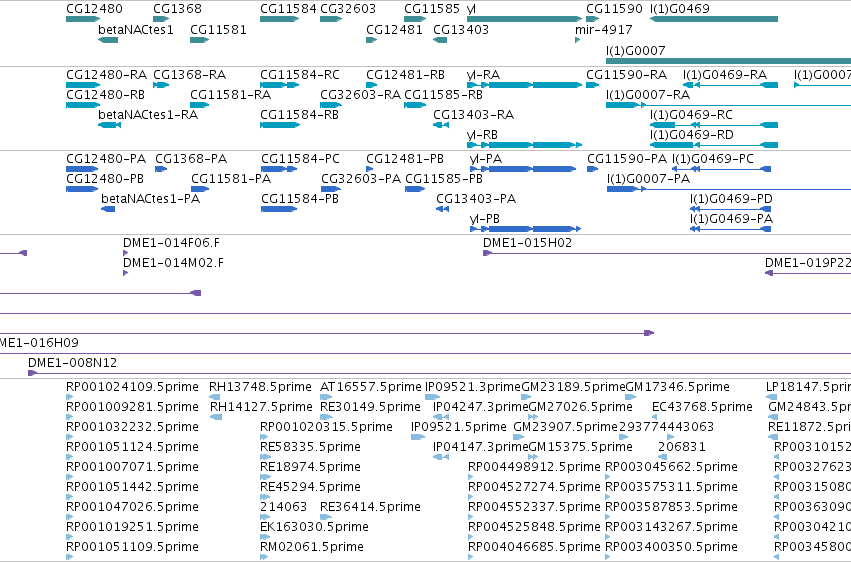The height and width of the screenshot is (562, 851).
Task: Open transcript l(1)G0469-RA
Action: 730,85
